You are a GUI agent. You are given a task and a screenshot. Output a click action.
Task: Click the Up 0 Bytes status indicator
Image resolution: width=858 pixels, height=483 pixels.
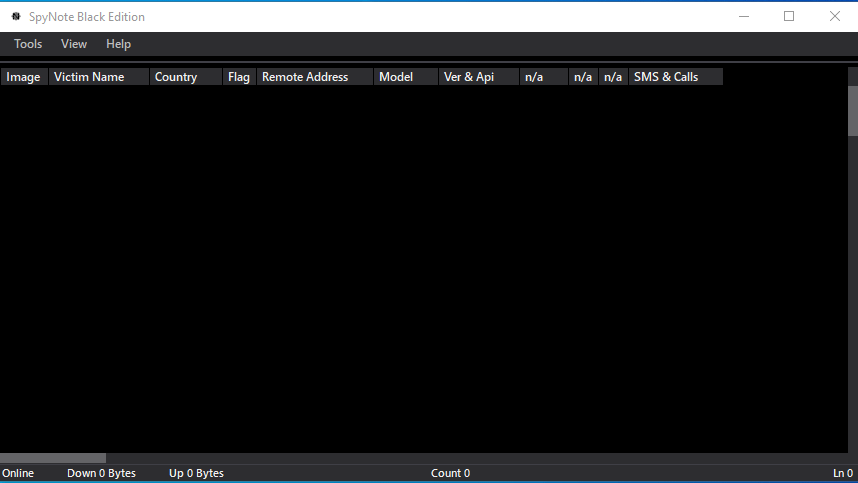click(x=196, y=473)
